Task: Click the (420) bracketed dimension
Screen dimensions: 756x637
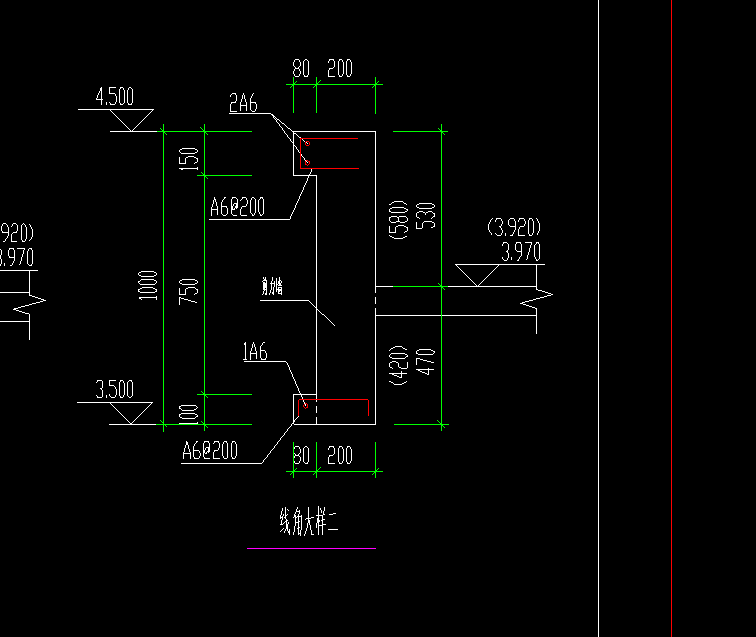Action: coord(399,365)
